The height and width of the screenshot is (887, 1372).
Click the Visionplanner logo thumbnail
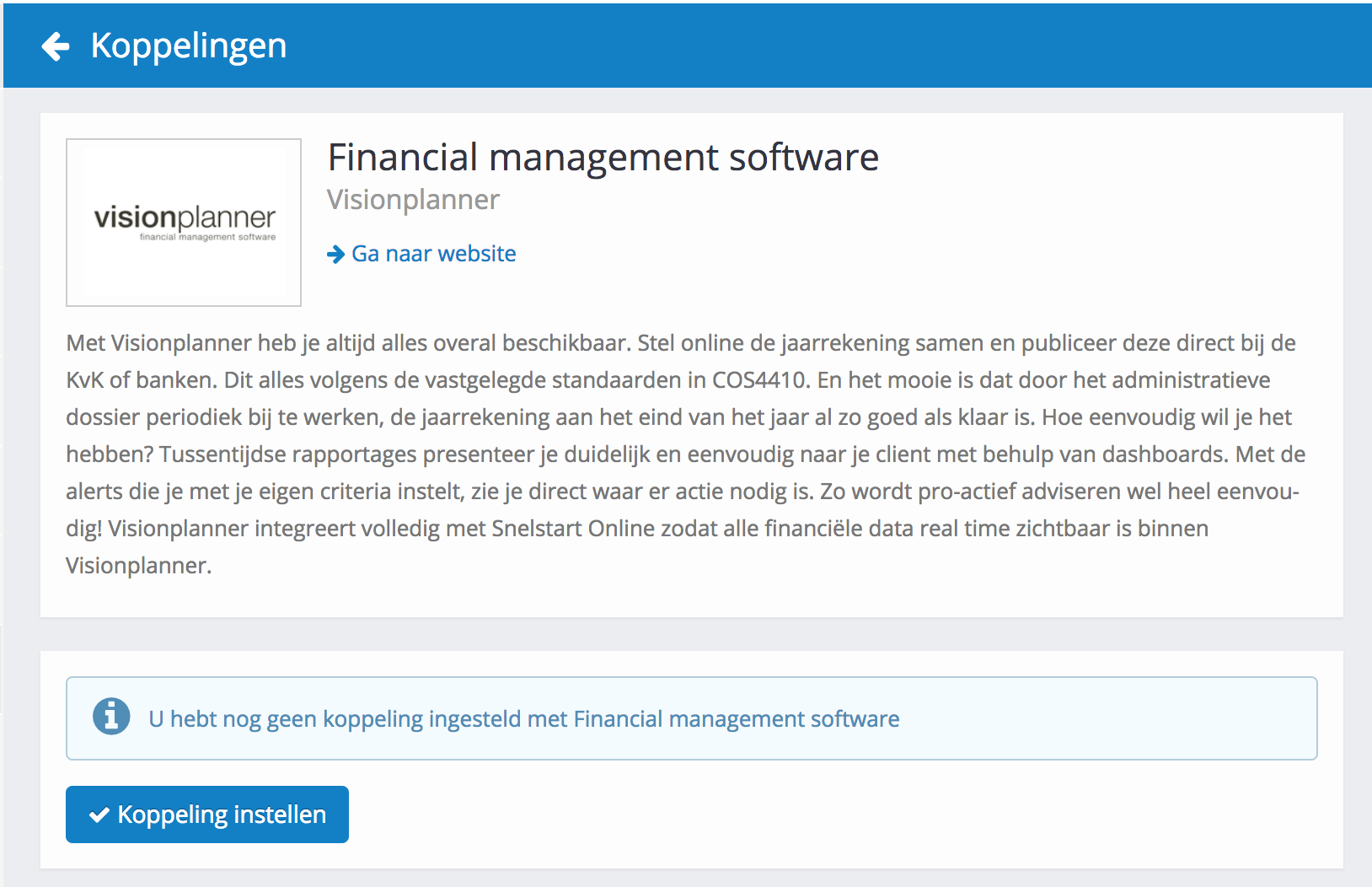[184, 223]
